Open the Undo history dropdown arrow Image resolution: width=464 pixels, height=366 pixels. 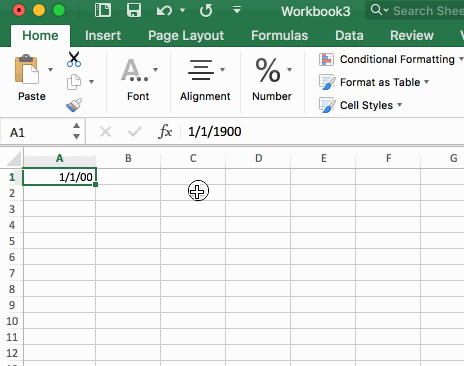tap(182, 10)
